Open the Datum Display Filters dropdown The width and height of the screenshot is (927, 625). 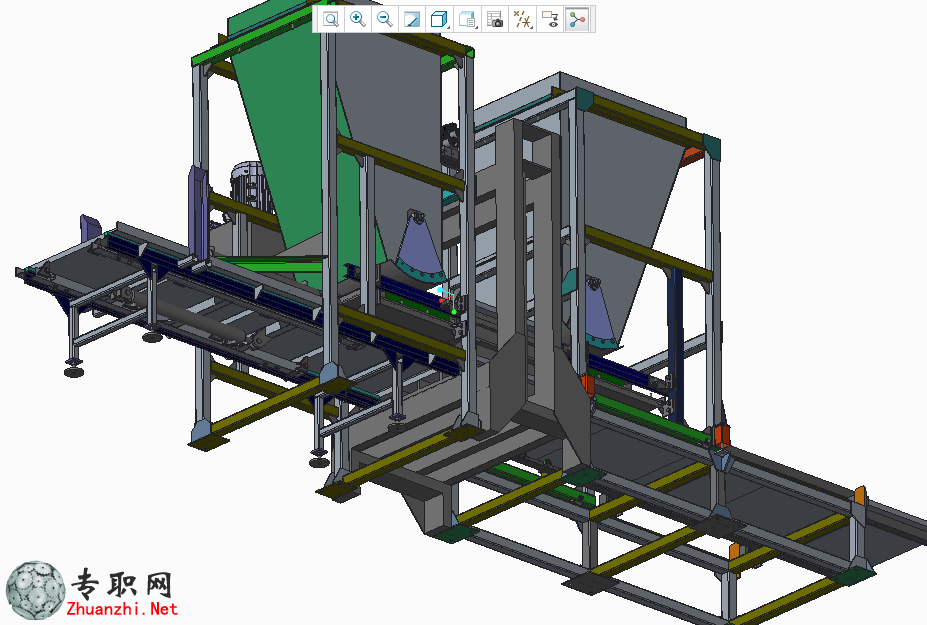pyautogui.click(x=523, y=20)
